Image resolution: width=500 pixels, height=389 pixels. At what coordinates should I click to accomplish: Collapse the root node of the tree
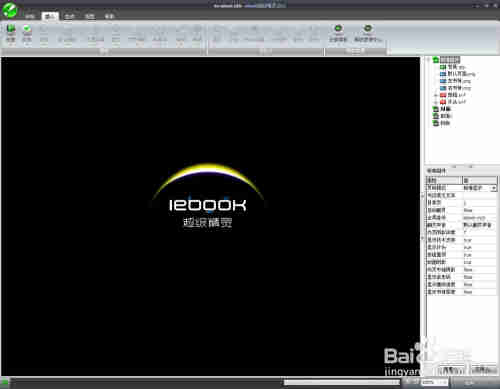coord(429,60)
